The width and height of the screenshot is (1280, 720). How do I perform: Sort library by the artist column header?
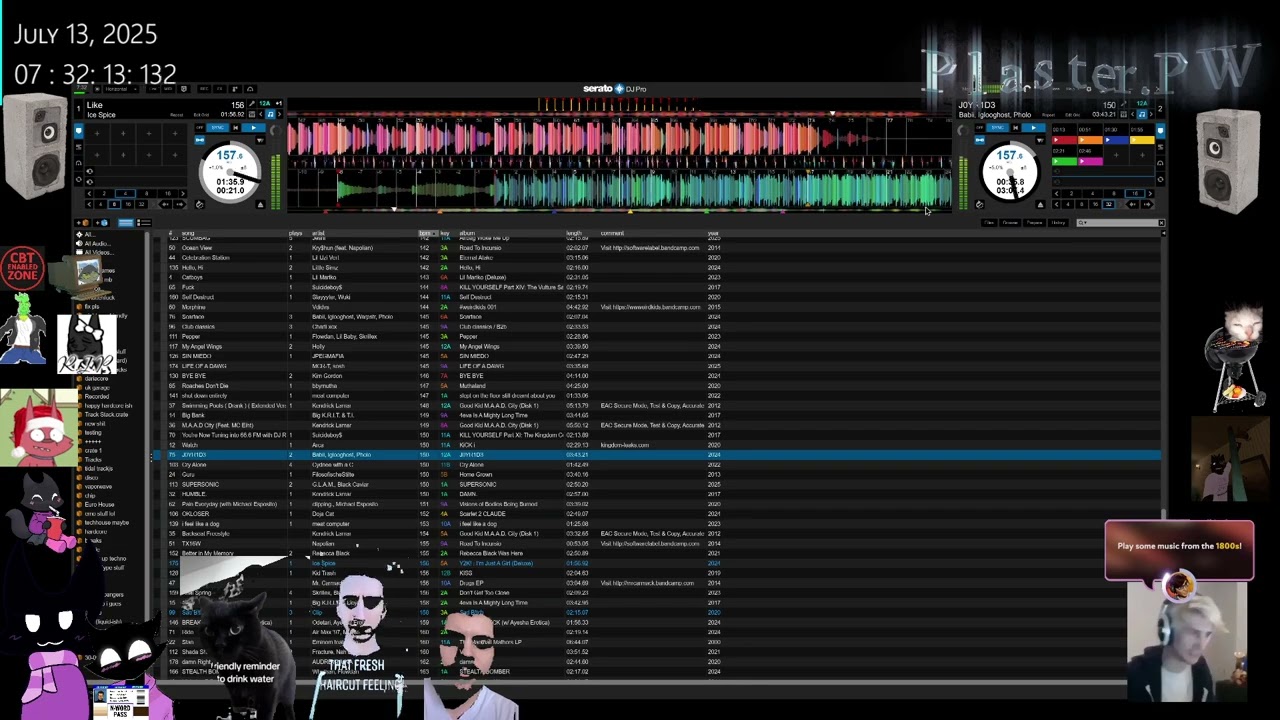point(318,233)
